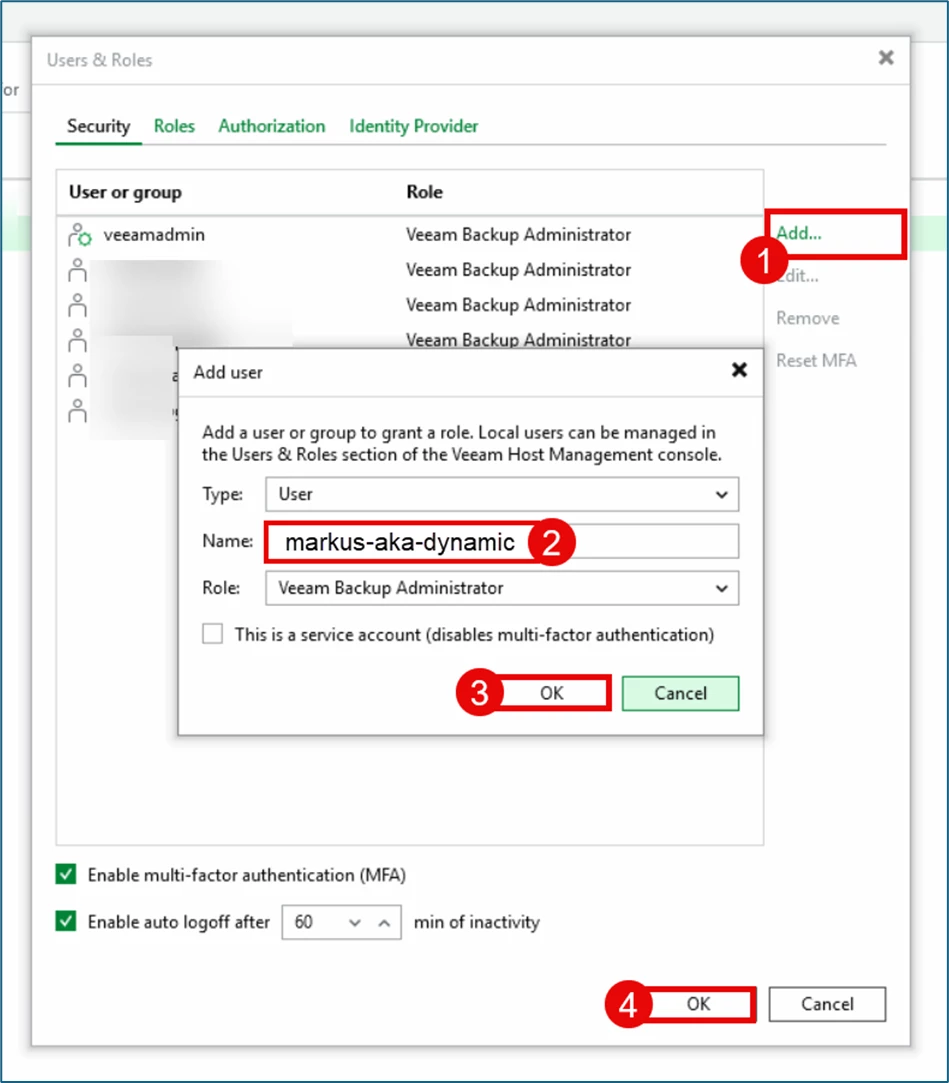
Task: Cancel the Add user dialog
Action: tap(680, 693)
